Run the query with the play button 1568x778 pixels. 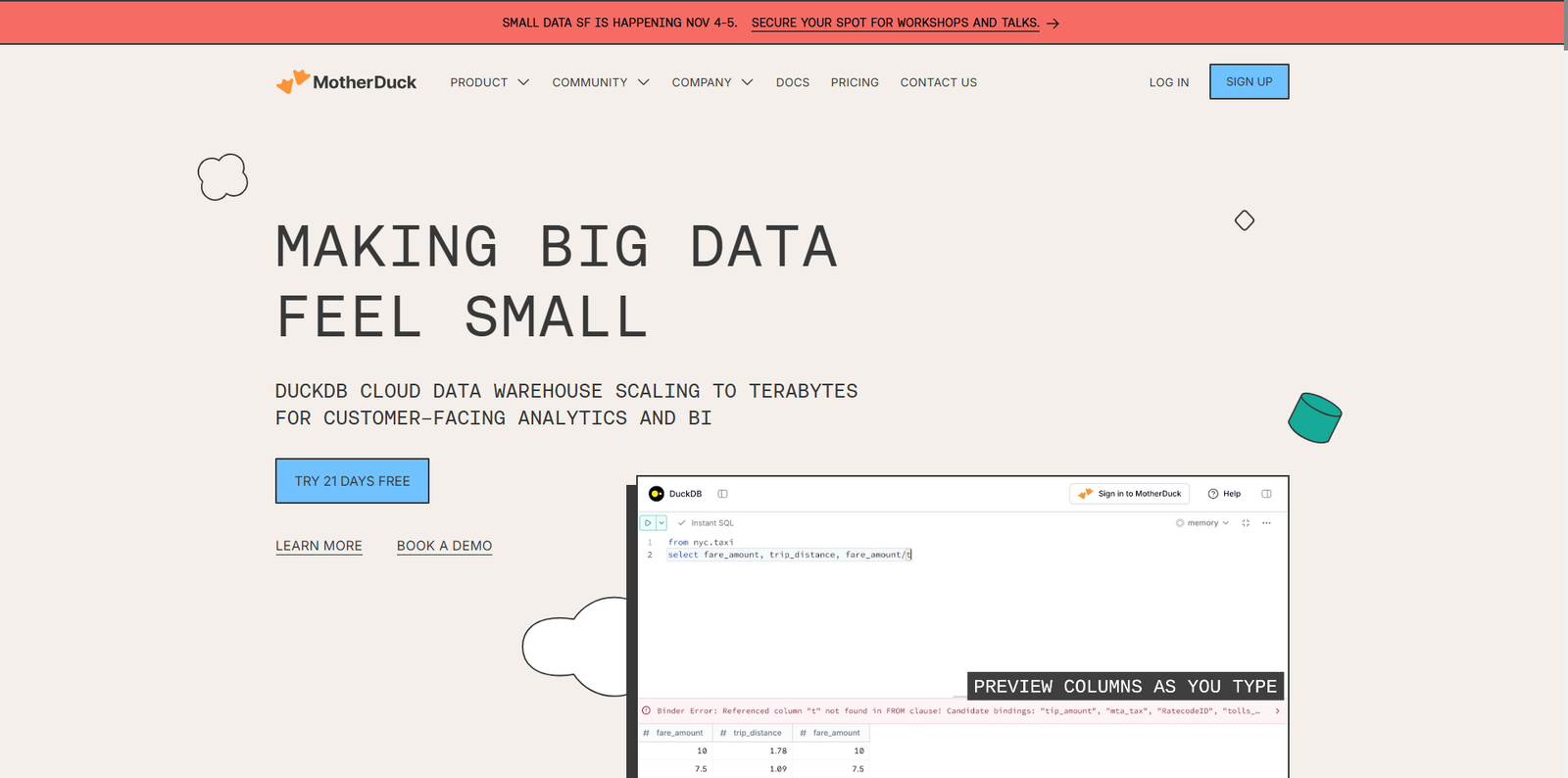[x=648, y=523]
